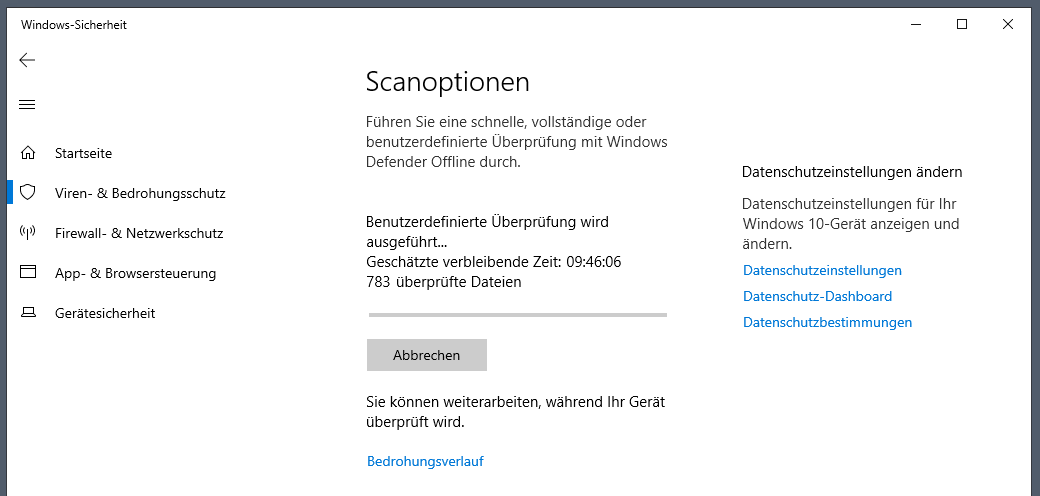1040x496 pixels.
Task: Click the Scanoptionen heading
Action: (448, 82)
